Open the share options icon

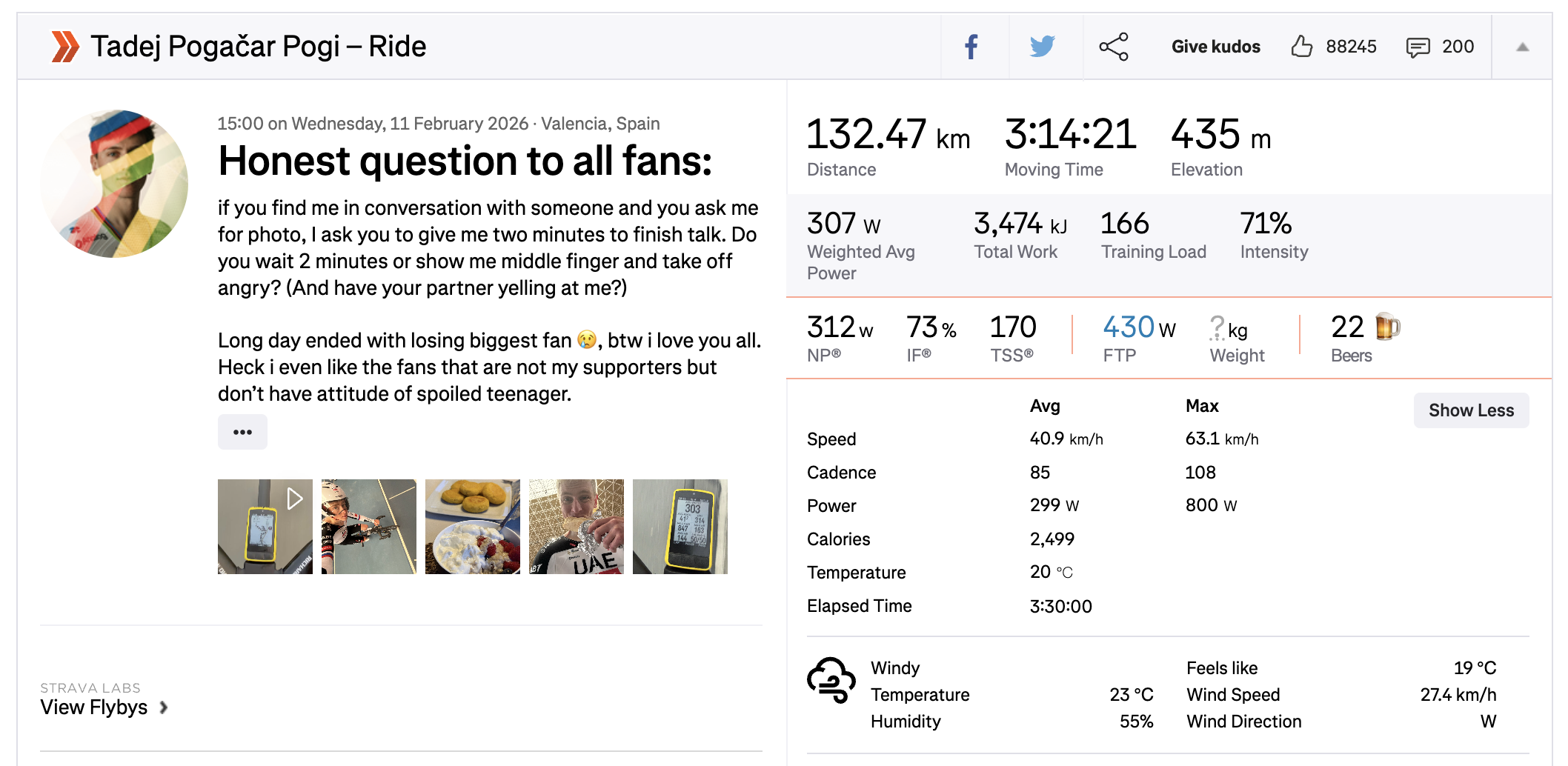click(1114, 47)
